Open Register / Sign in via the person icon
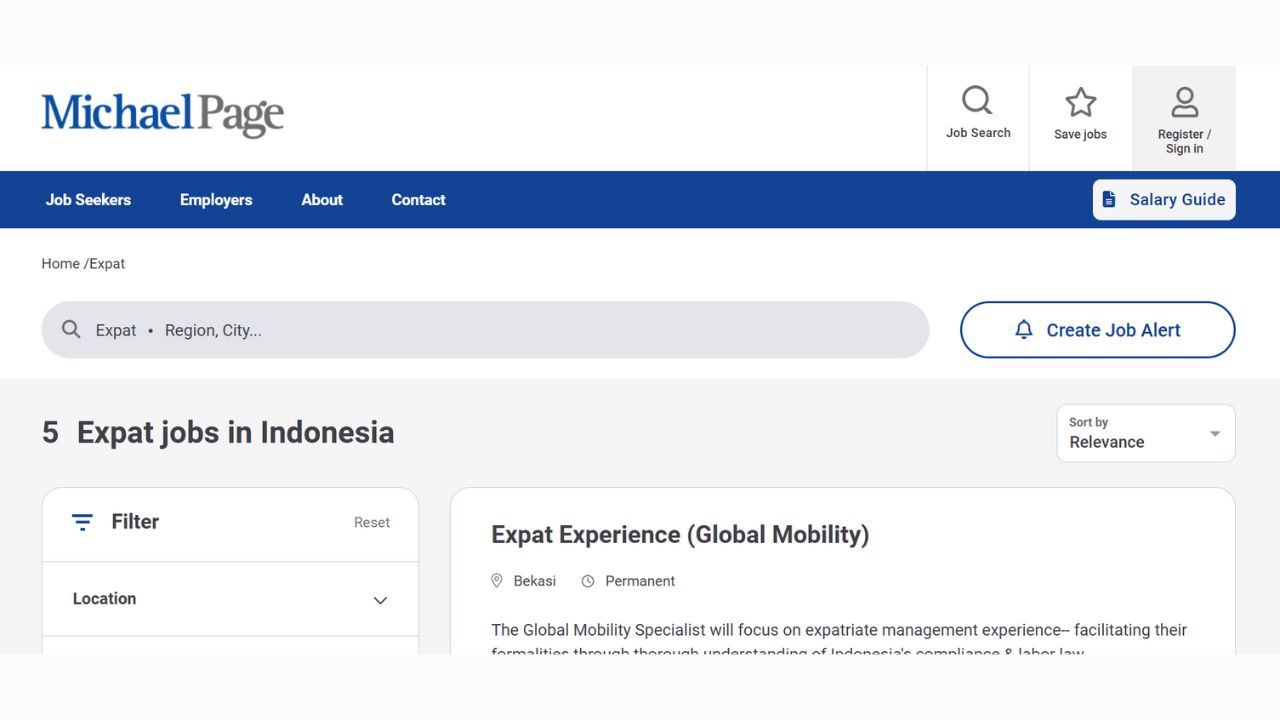 [x=1184, y=100]
